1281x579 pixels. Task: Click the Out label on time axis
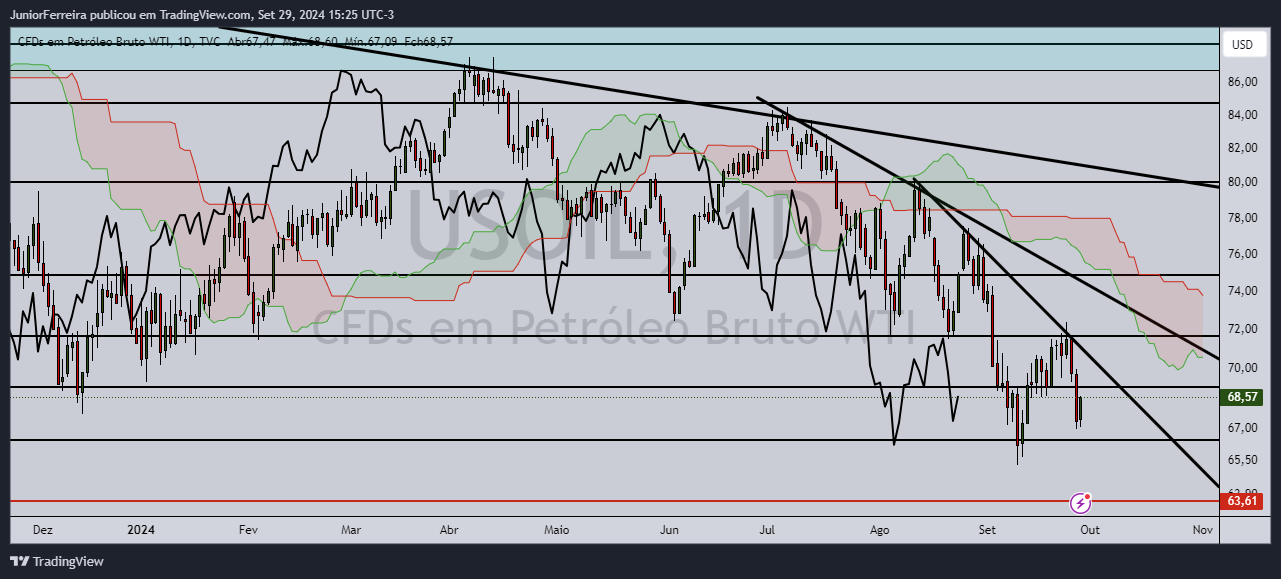[x=1089, y=530]
